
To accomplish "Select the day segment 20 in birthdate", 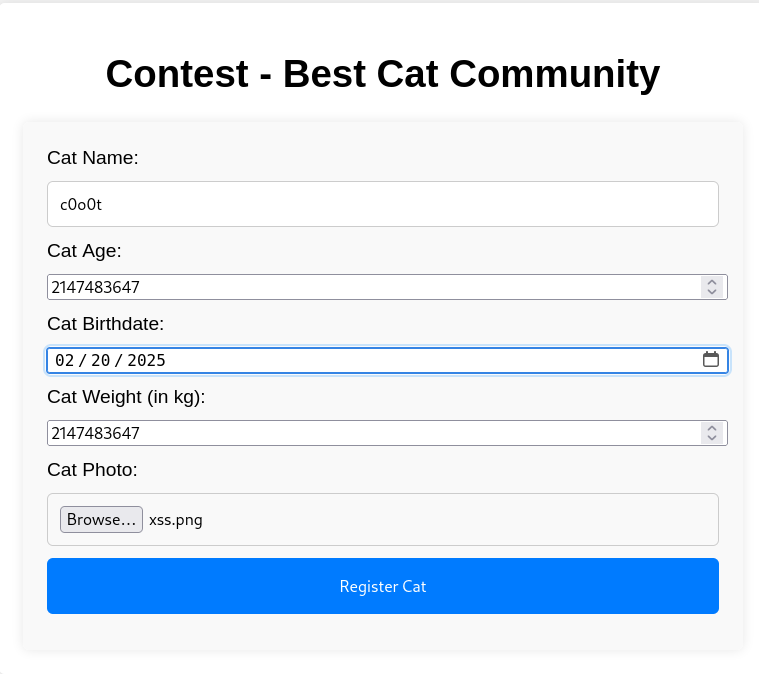I will 101,360.
